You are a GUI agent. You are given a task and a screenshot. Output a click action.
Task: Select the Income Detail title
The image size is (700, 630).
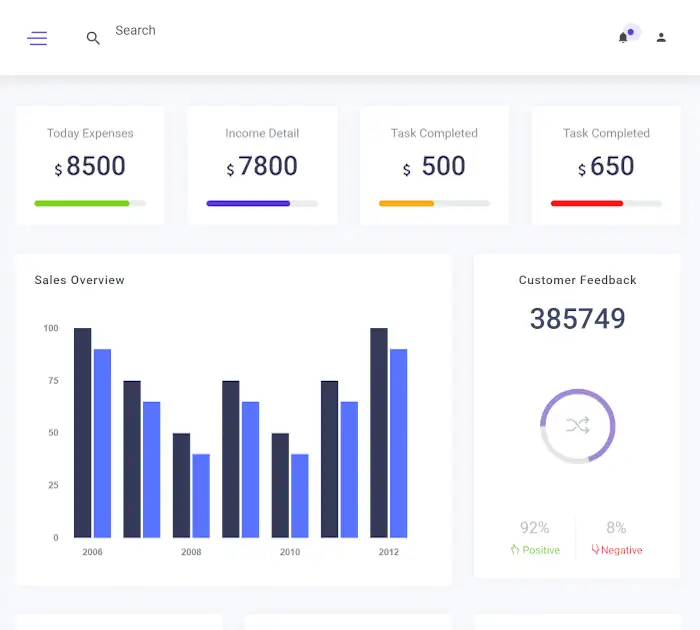[x=262, y=133]
